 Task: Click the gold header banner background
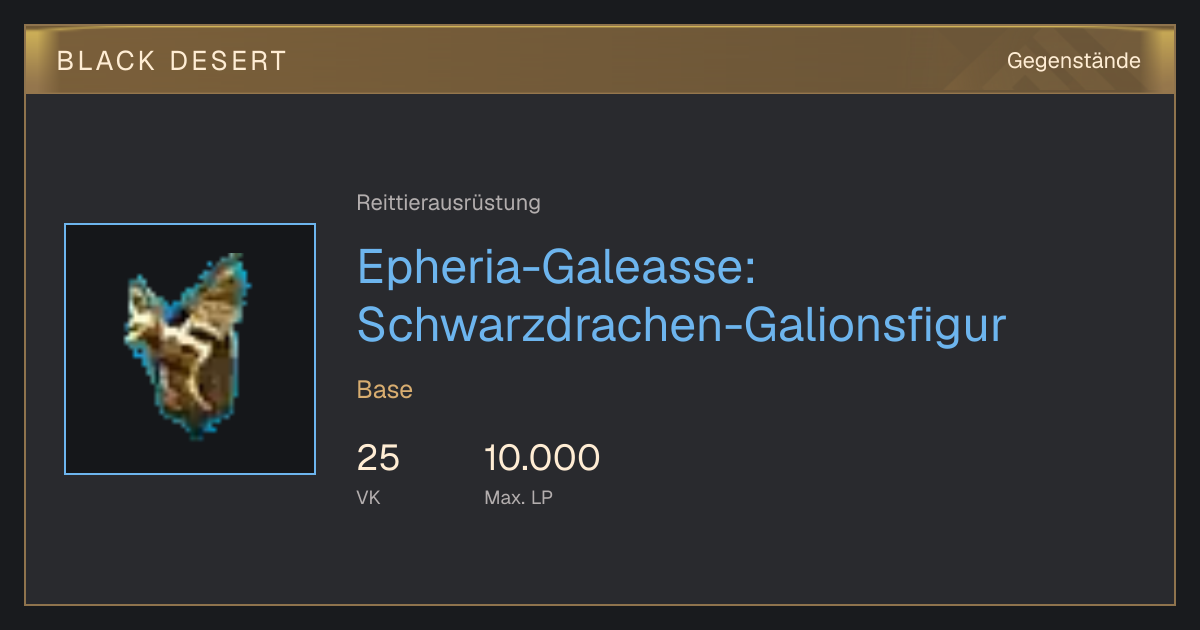(600, 60)
